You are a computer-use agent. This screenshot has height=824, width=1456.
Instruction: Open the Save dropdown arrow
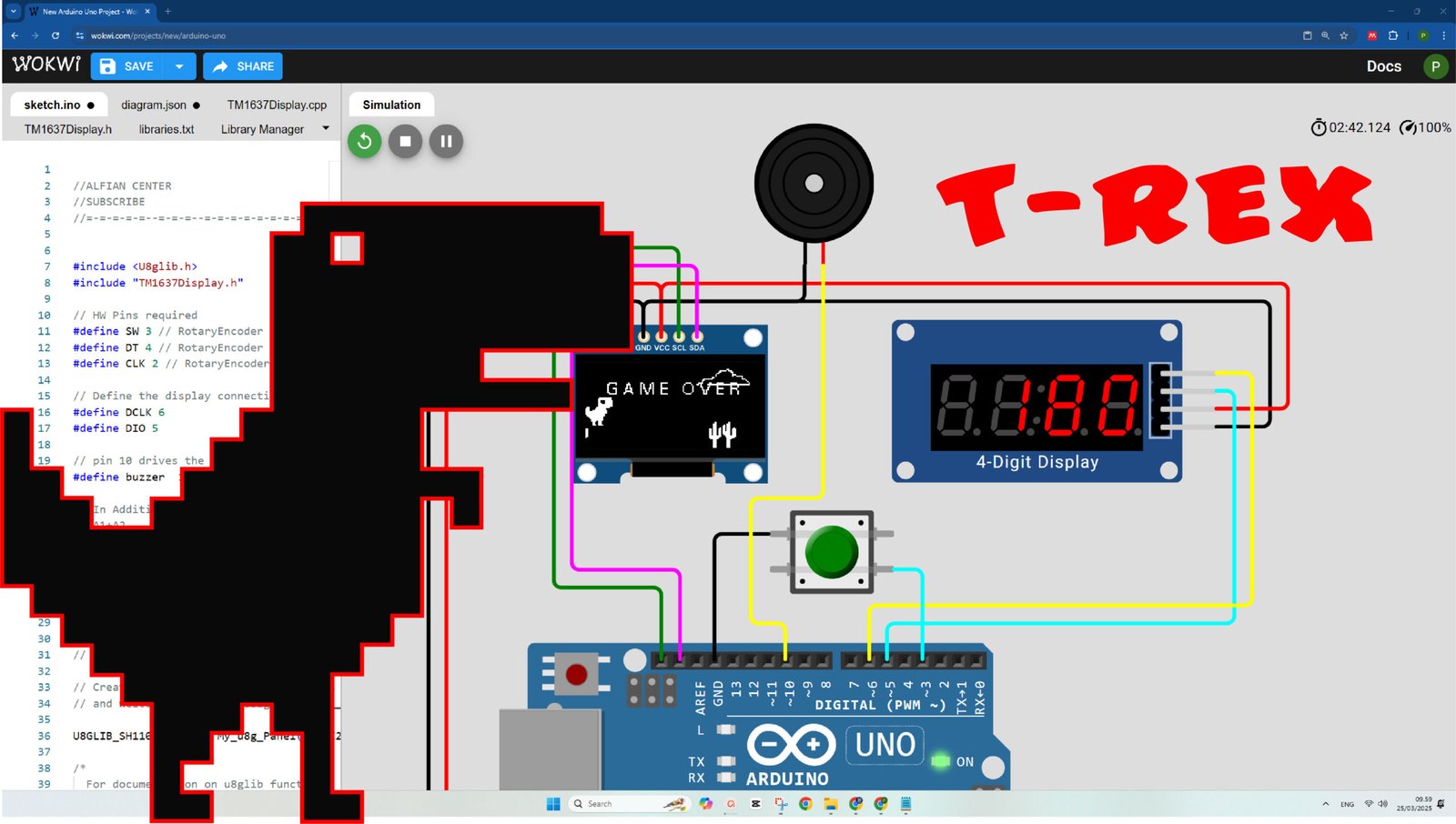coord(179,66)
